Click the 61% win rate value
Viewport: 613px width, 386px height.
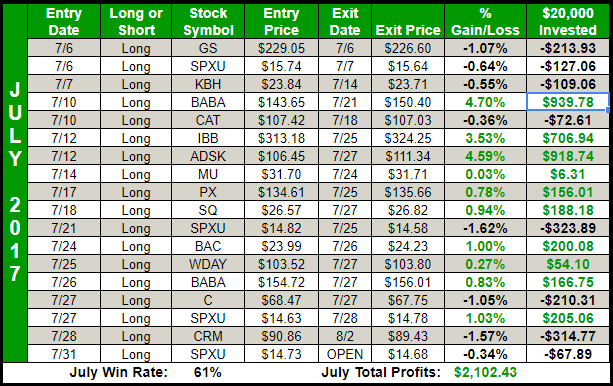click(x=208, y=372)
